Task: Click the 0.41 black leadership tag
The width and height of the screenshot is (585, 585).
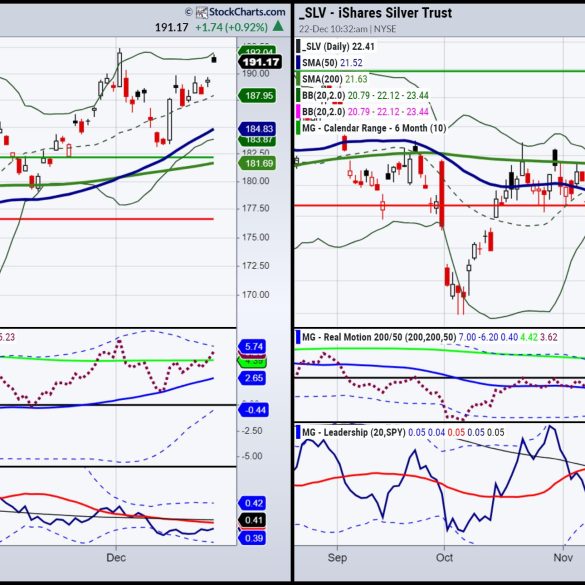Action: click(252, 520)
